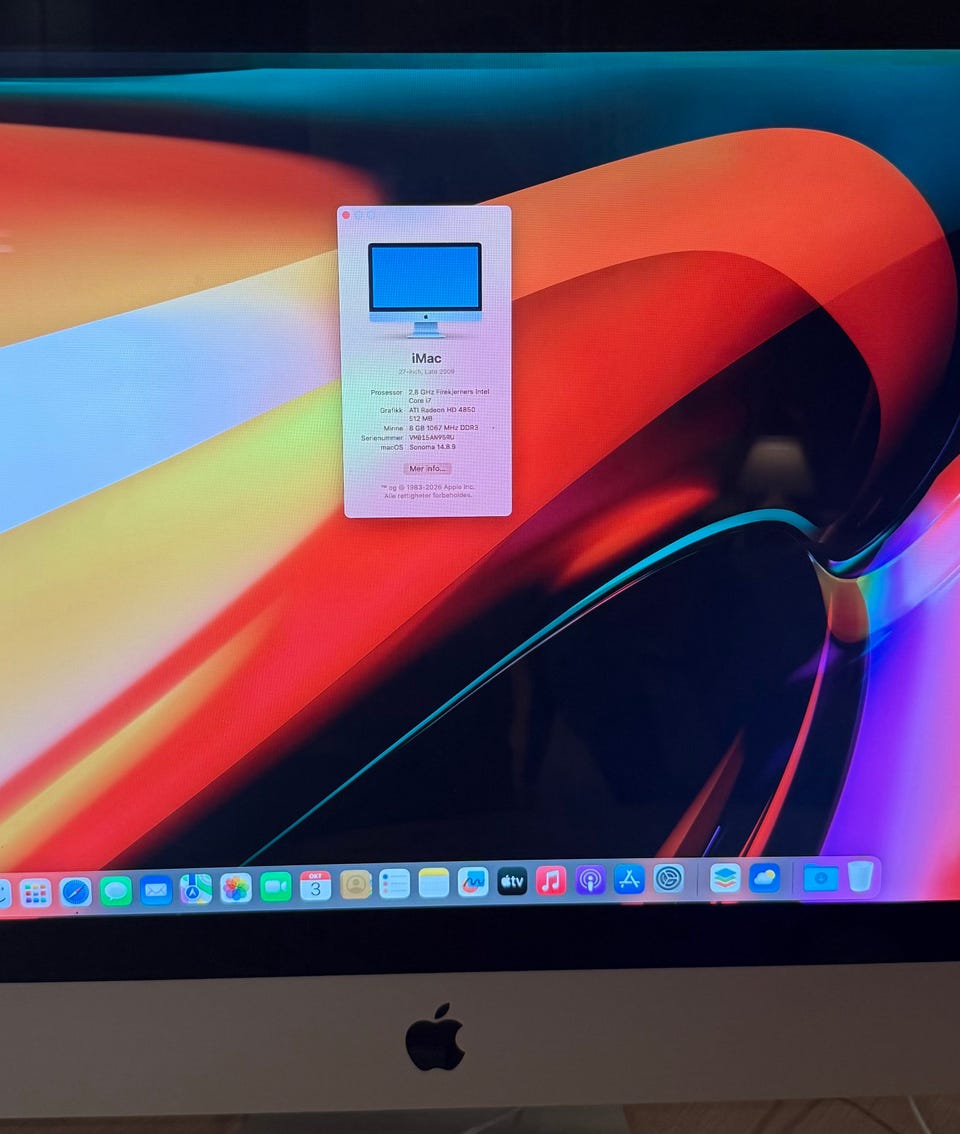This screenshot has height=1134, width=960.
Task: Open Mail from the Dock
Action: (156, 890)
